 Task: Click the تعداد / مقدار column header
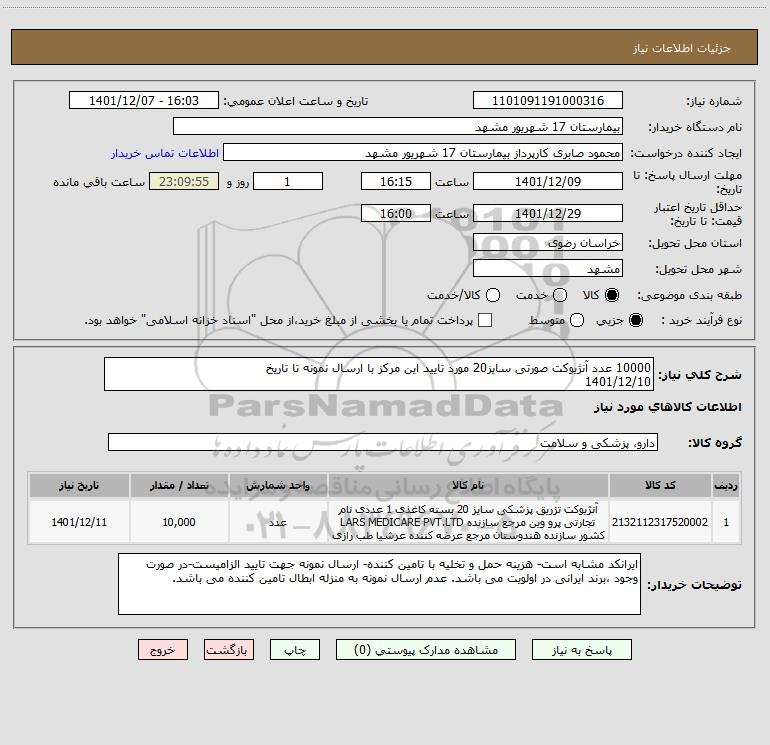point(179,485)
